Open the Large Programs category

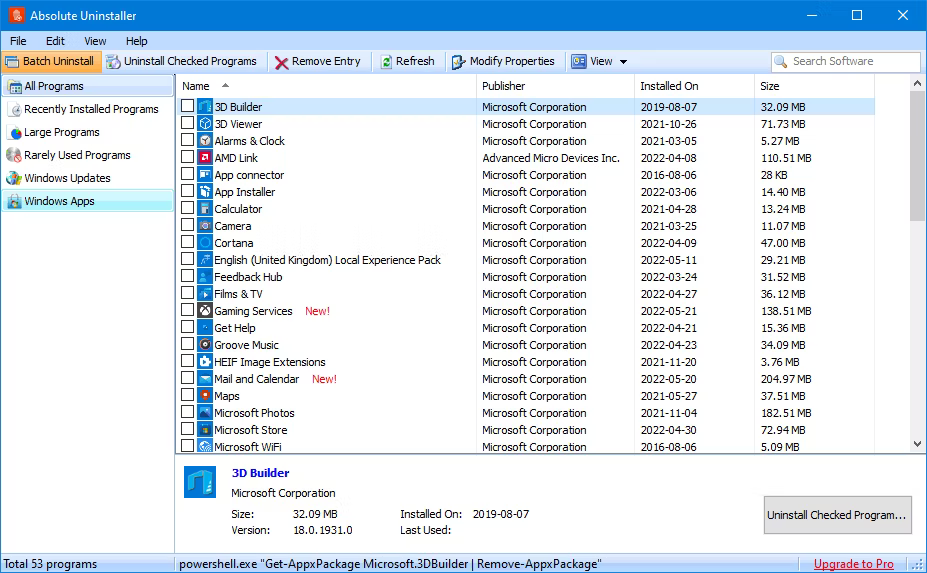[x=61, y=132]
